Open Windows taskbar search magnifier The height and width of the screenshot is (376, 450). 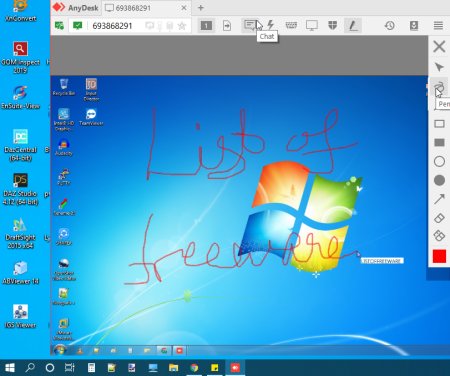pyautogui.click(x=30, y=368)
